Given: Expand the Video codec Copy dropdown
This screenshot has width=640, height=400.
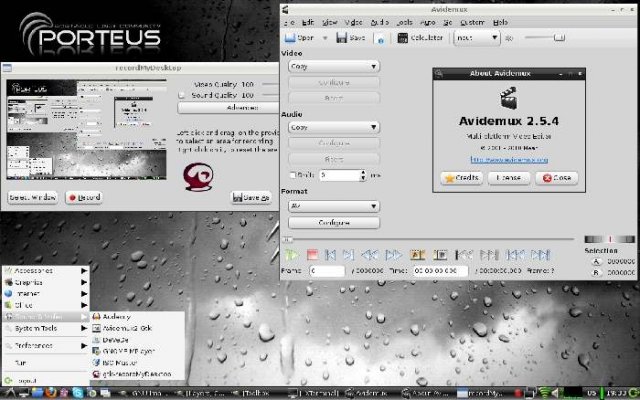Looking at the screenshot, I should point(332,66).
